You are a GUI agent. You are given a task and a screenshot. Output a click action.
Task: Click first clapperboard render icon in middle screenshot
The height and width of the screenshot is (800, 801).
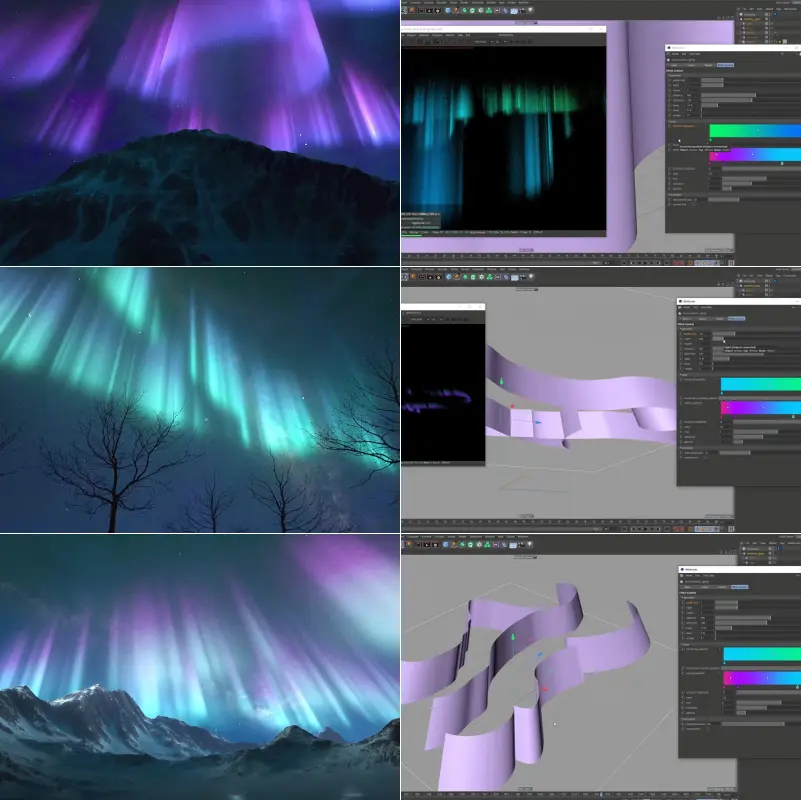coord(422,277)
